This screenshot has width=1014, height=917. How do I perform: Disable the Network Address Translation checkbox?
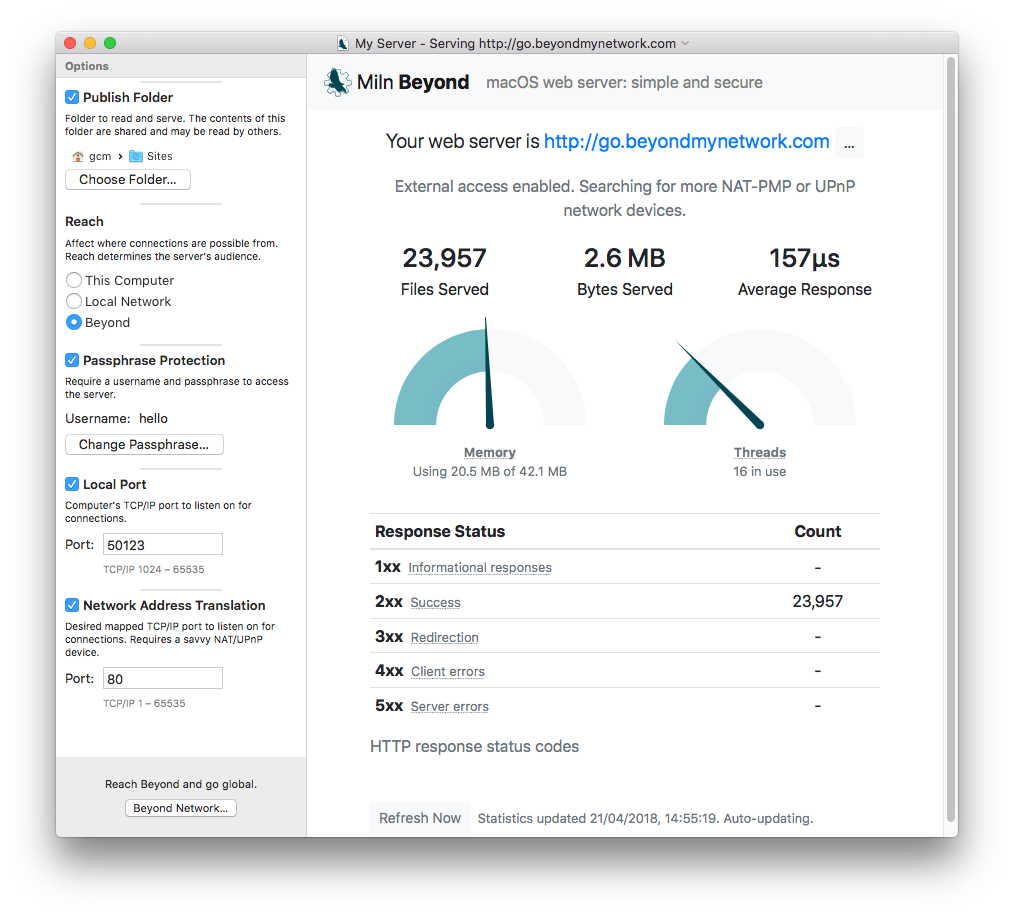(x=72, y=605)
